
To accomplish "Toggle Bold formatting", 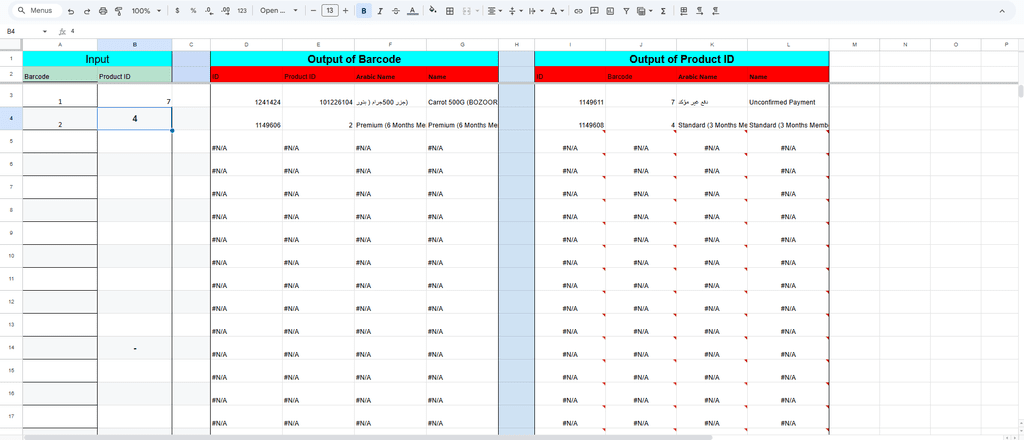I will click(364, 11).
